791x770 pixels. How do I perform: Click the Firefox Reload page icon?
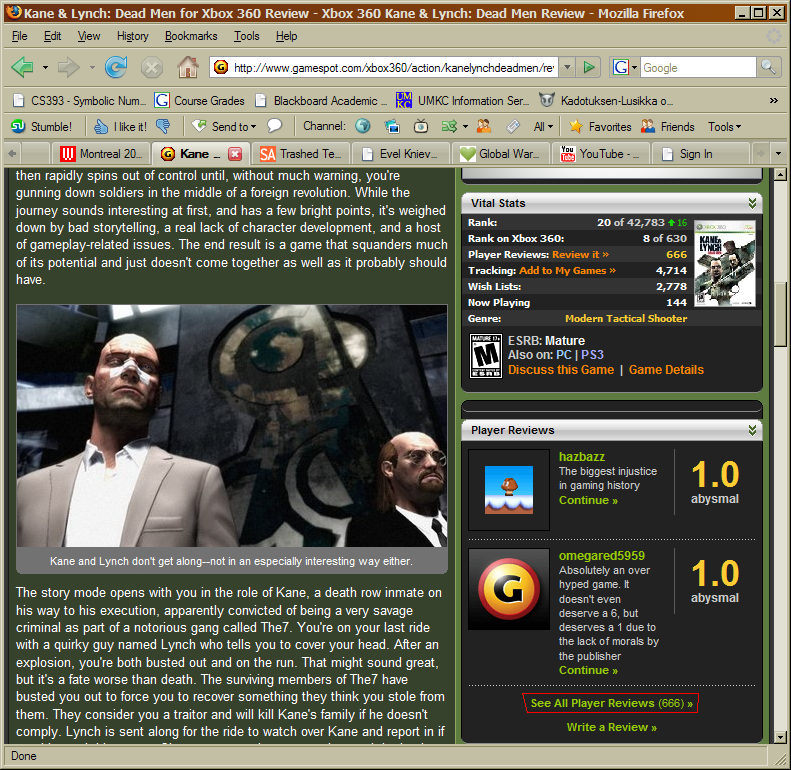(116, 68)
